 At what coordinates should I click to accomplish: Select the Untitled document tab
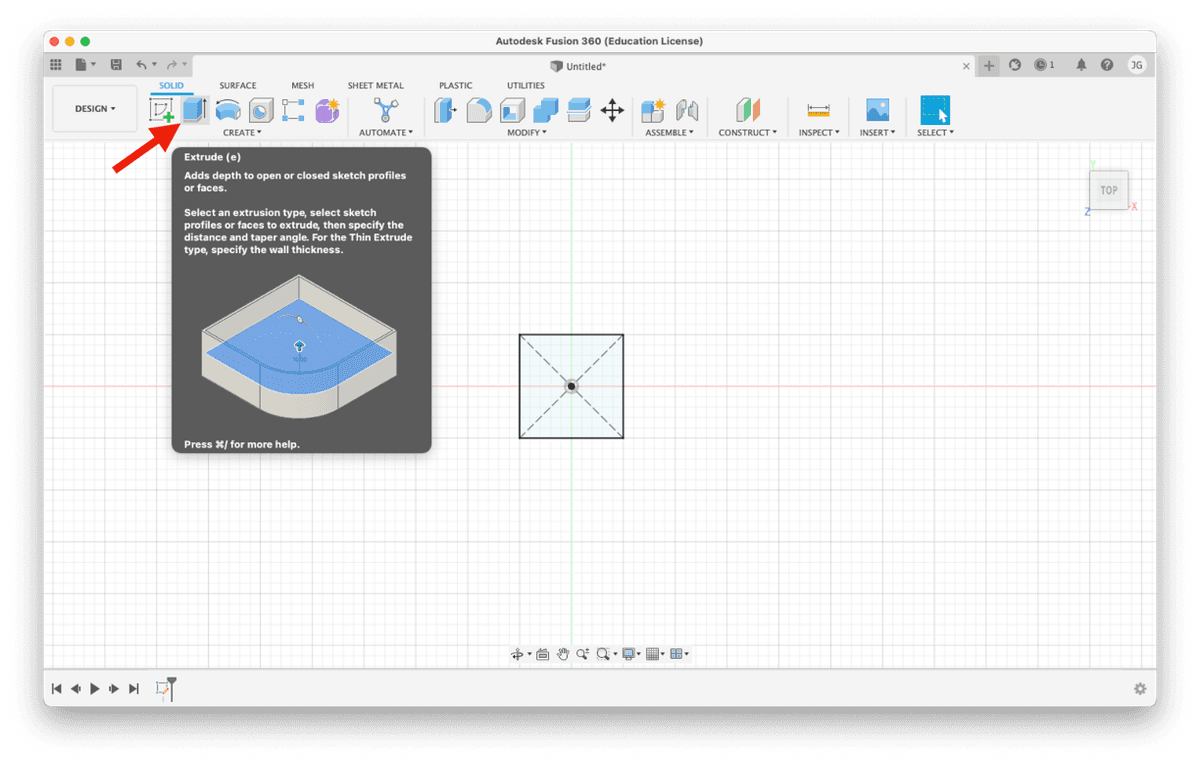(578, 66)
